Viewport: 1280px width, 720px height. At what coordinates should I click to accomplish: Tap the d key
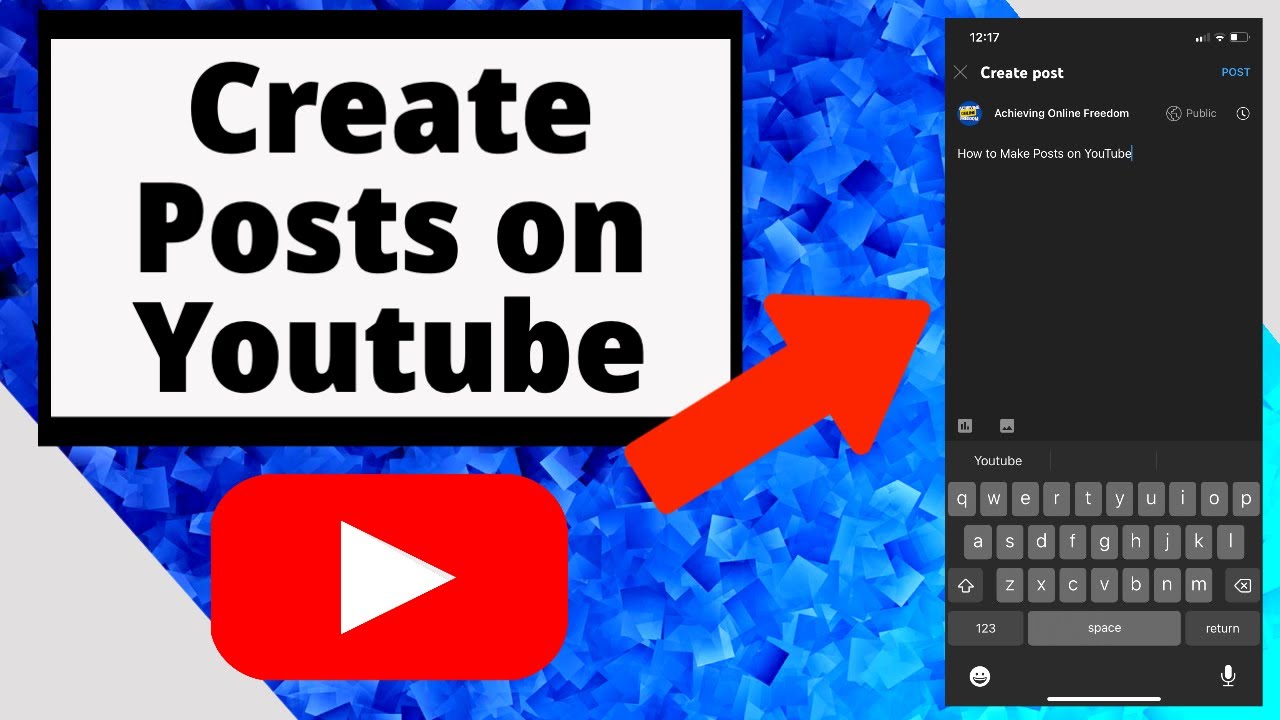(1041, 542)
